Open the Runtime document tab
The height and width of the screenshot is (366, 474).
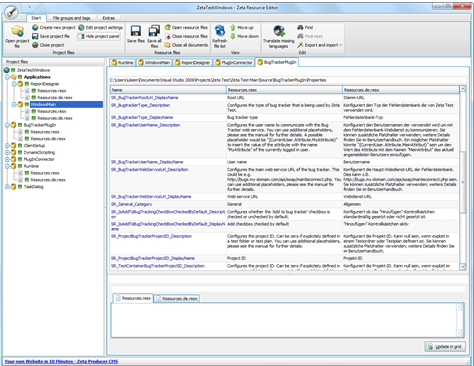click(x=122, y=62)
